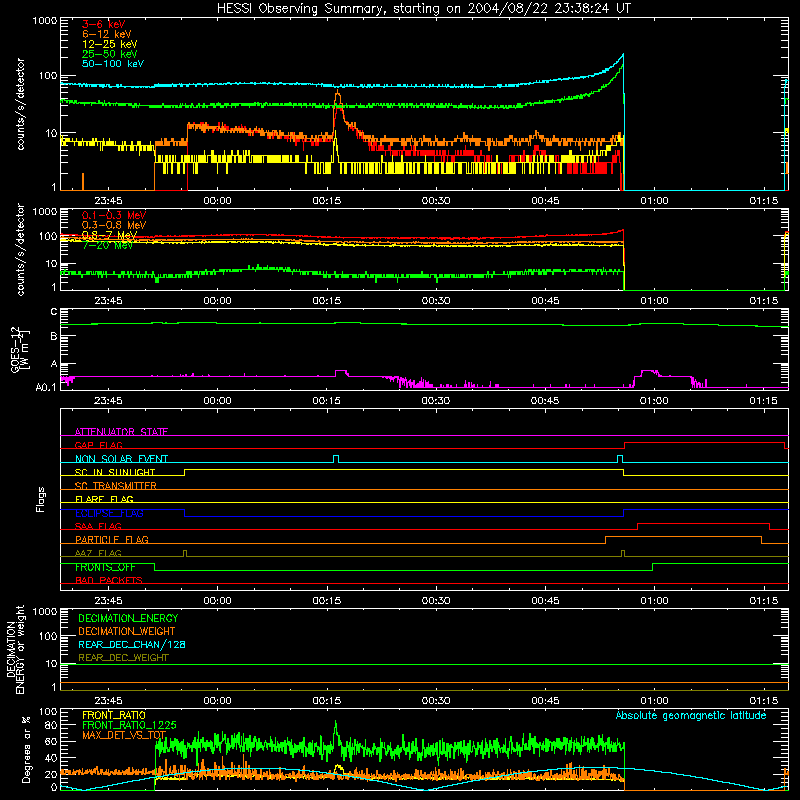Select the FRONT_RATIO_1225 legend label
This screenshot has width=800, height=800.
[x=129, y=725]
